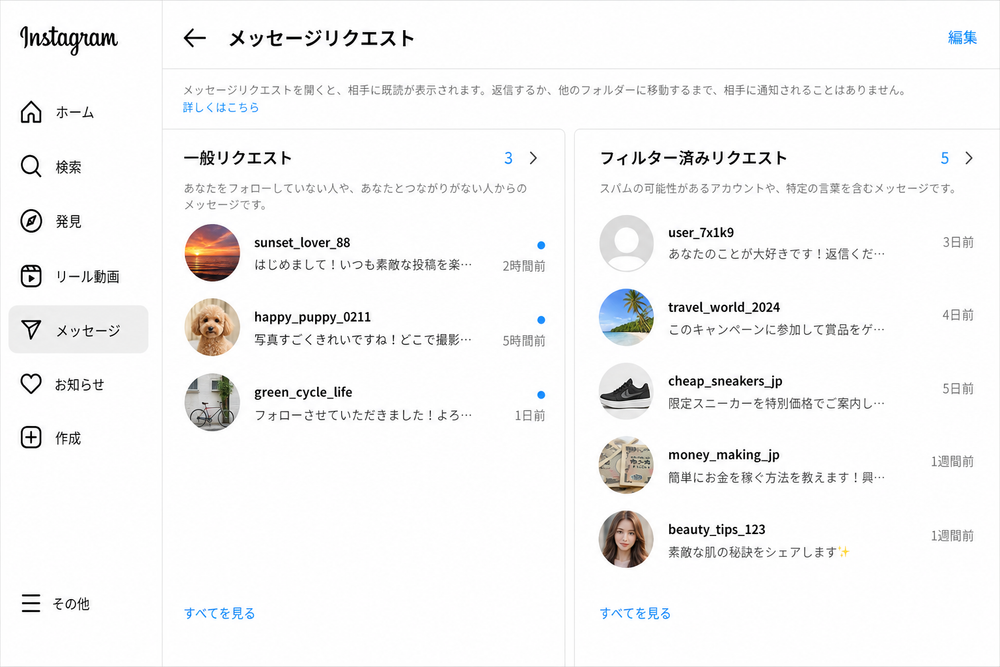The width and height of the screenshot is (1000, 667).
Task: Open travel_world_2024 beach avatar
Action: coord(626,317)
